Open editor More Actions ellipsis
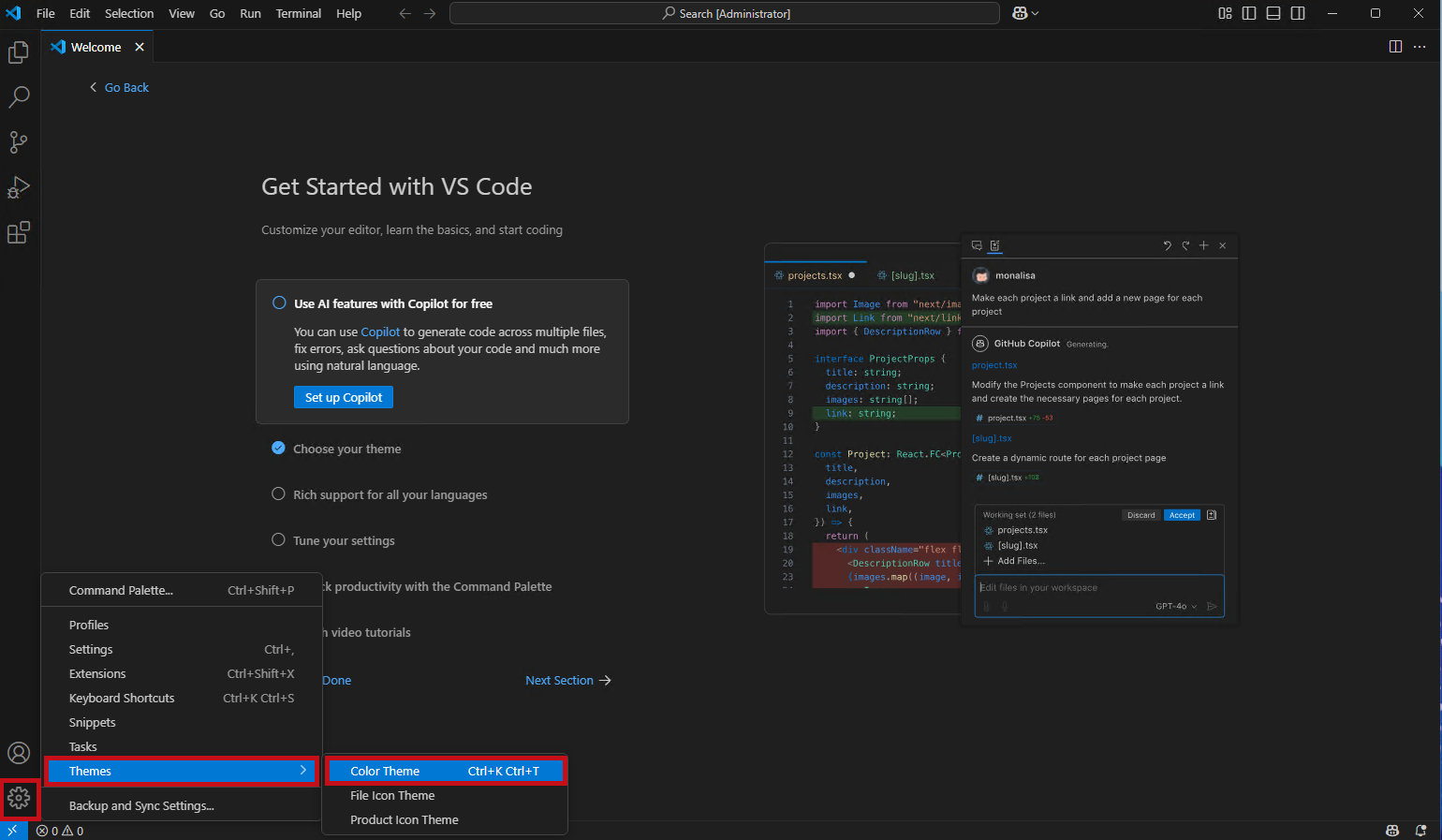The width and height of the screenshot is (1442, 840). pos(1420,47)
